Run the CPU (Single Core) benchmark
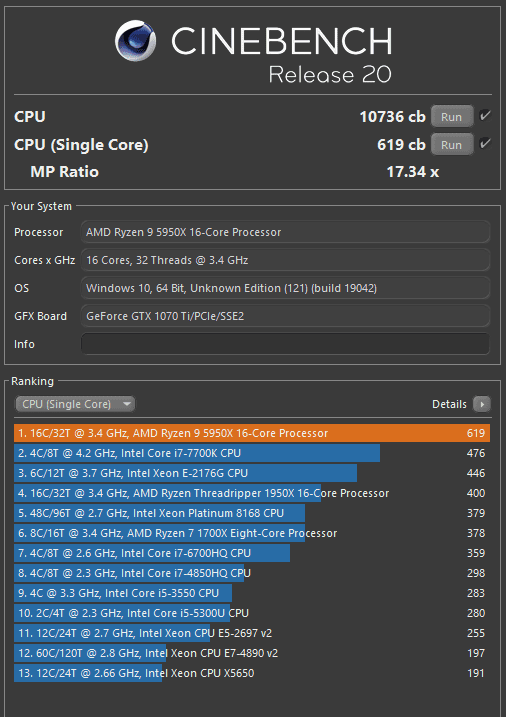Viewport: 506px width, 717px height. [452, 145]
